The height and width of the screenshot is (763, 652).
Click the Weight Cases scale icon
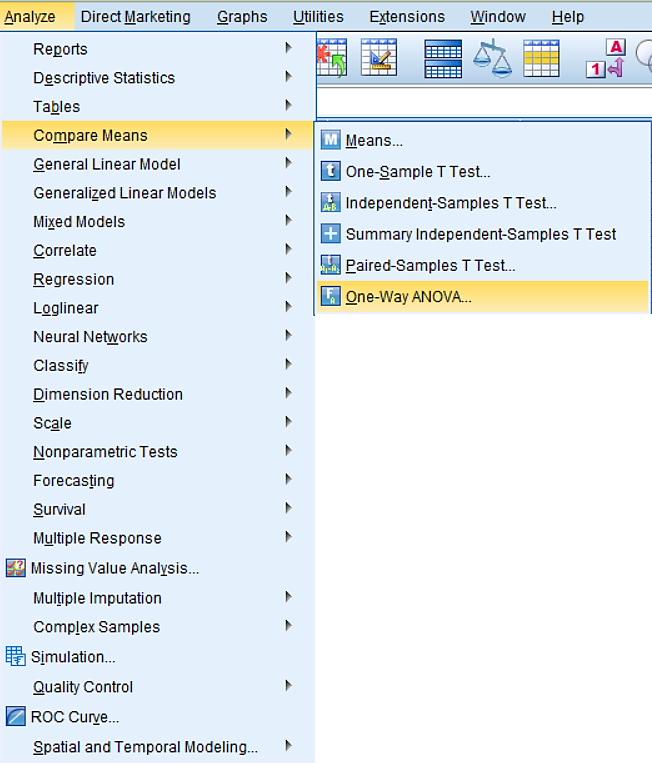click(x=492, y=58)
